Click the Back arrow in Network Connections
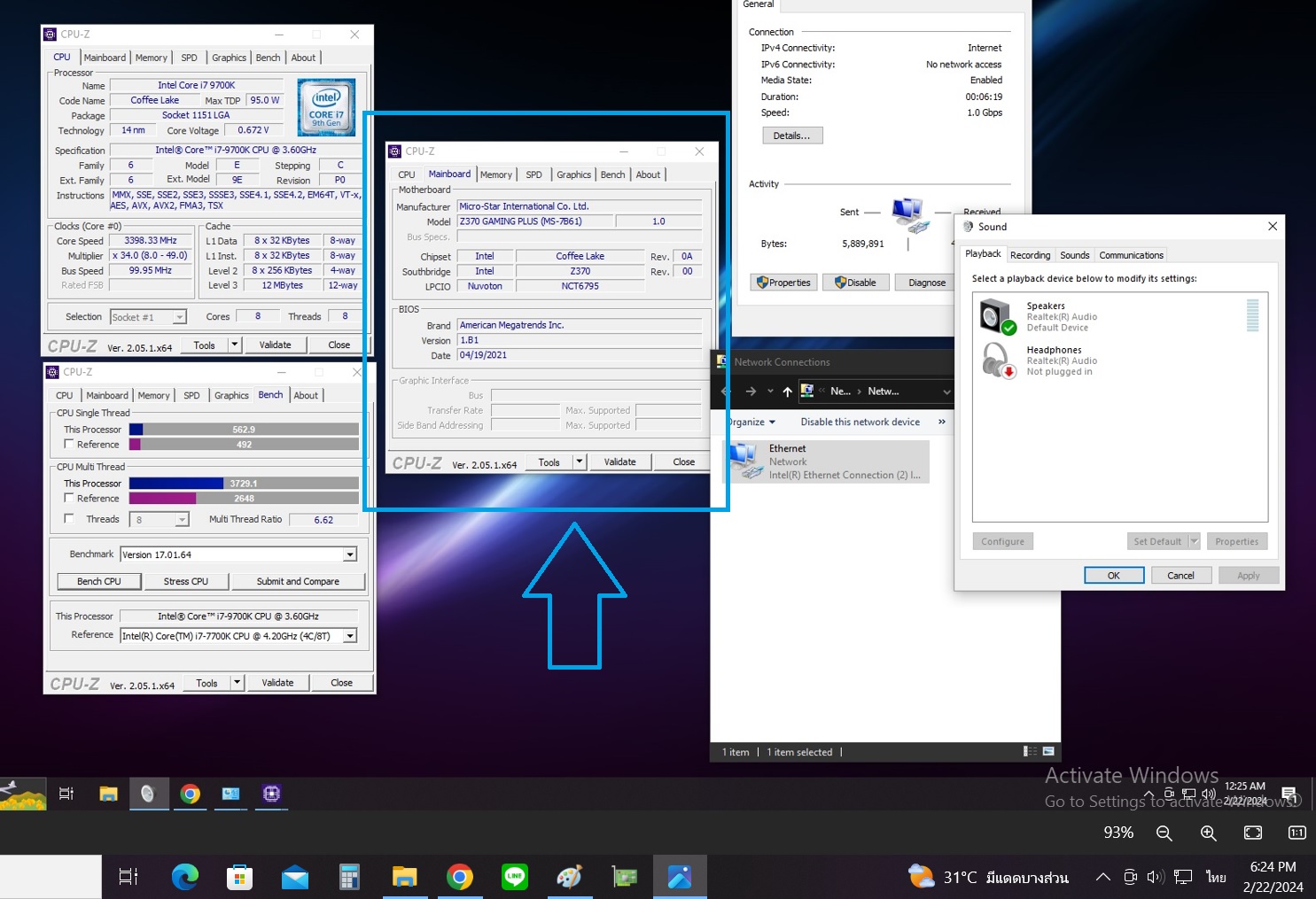Screen dimensions: 1316x899 pos(726,391)
